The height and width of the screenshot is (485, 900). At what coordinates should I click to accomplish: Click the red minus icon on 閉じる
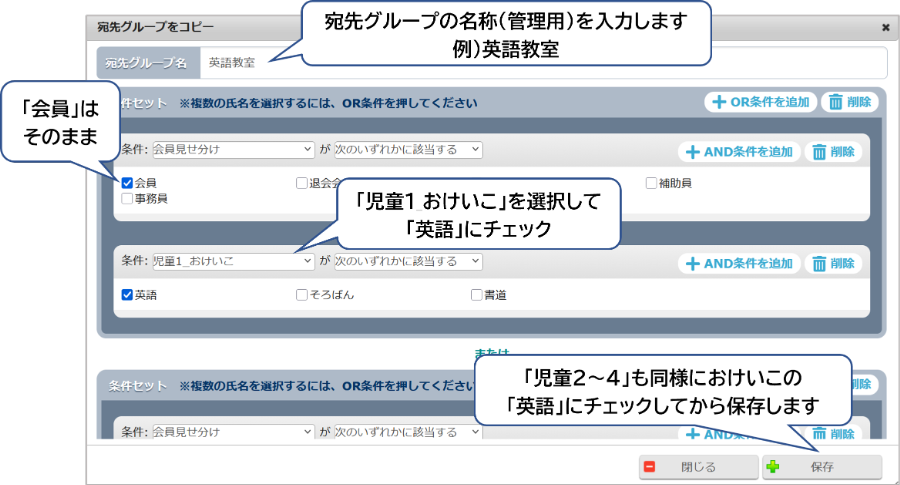click(x=650, y=467)
